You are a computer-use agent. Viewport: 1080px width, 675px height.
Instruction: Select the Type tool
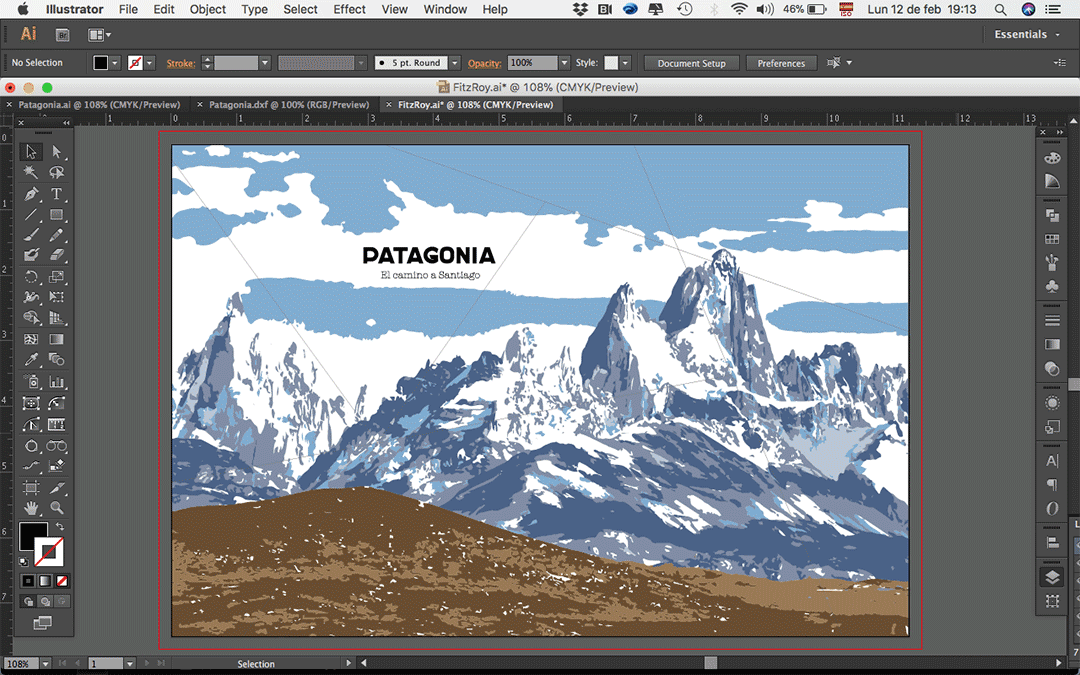56,194
